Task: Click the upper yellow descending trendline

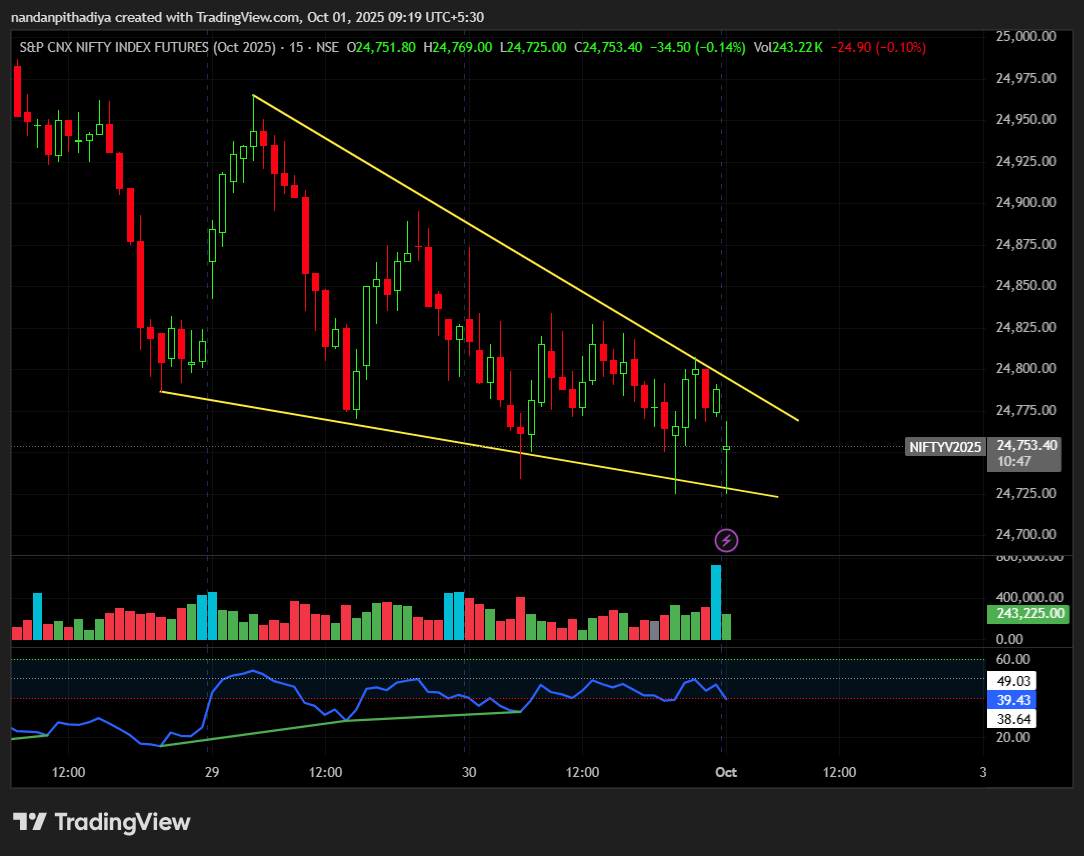Action: tap(525, 257)
